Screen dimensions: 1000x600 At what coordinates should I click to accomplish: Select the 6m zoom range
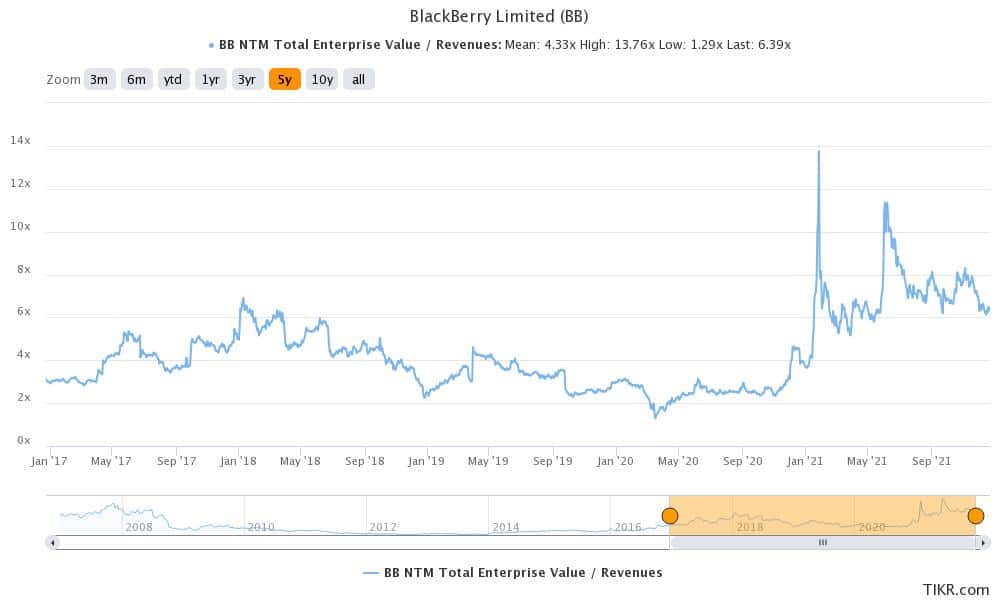click(x=136, y=80)
